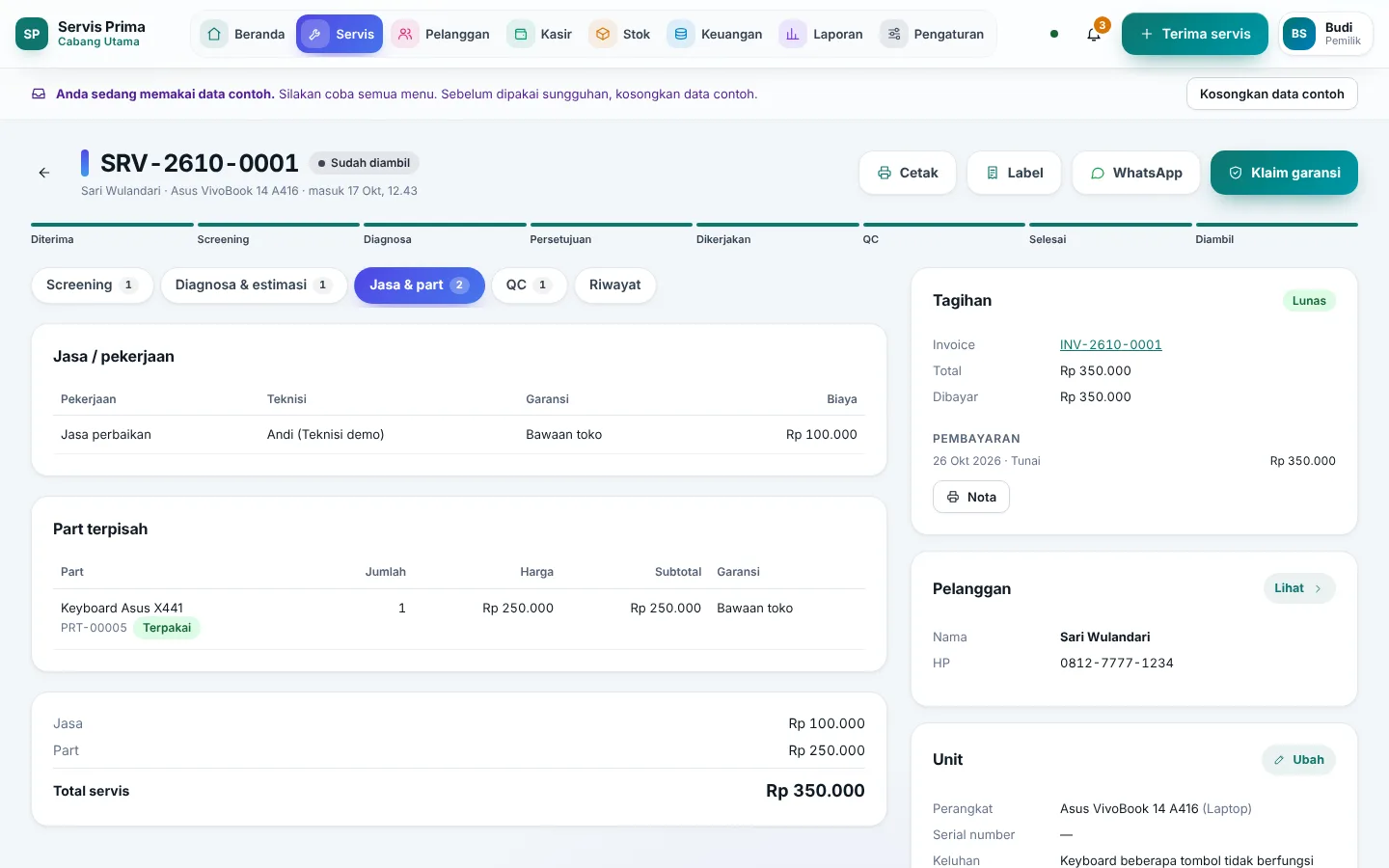
Task: Open the Stok box icon
Action: (x=603, y=34)
